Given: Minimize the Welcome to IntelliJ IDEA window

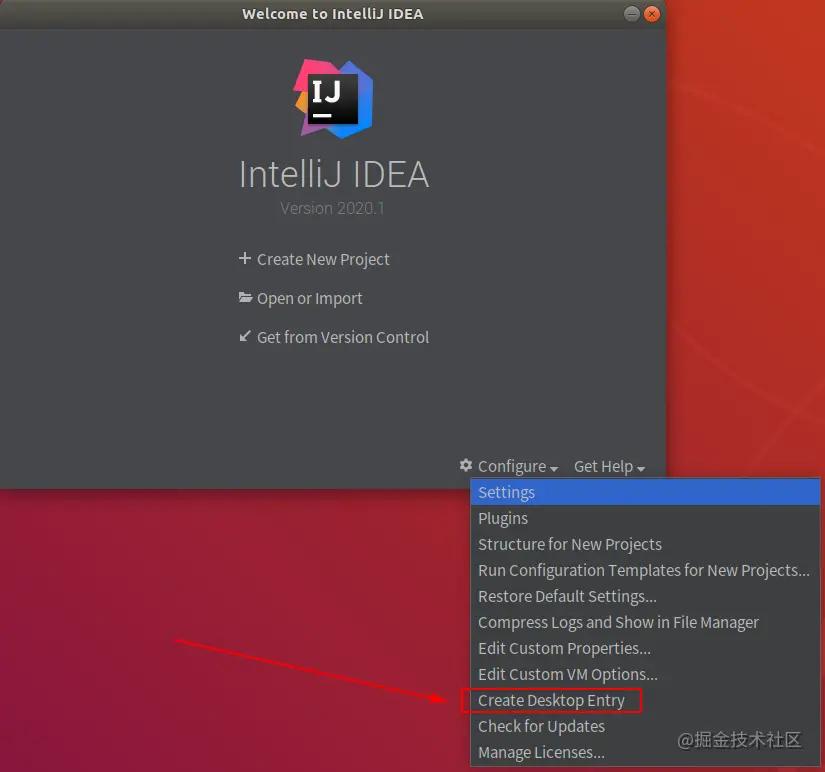Looking at the screenshot, I should pyautogui.click(x=631, y=14).
